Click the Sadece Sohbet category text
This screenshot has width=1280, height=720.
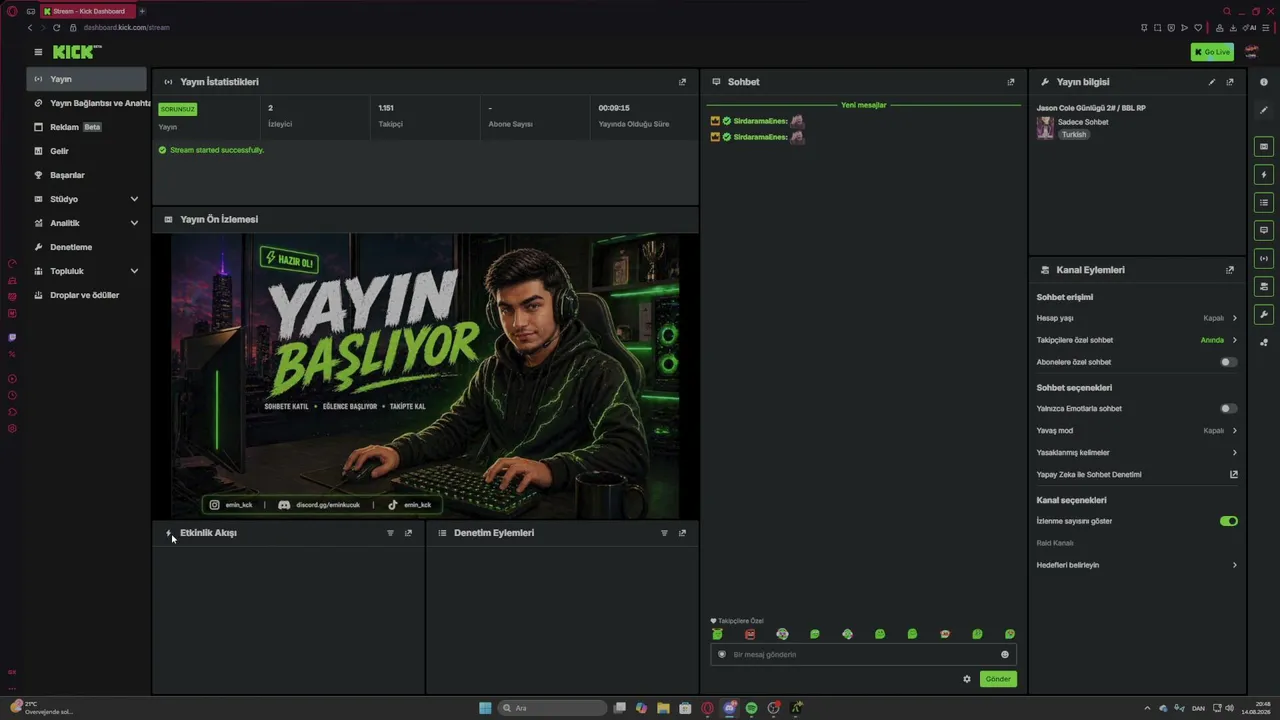point(1083,122)
